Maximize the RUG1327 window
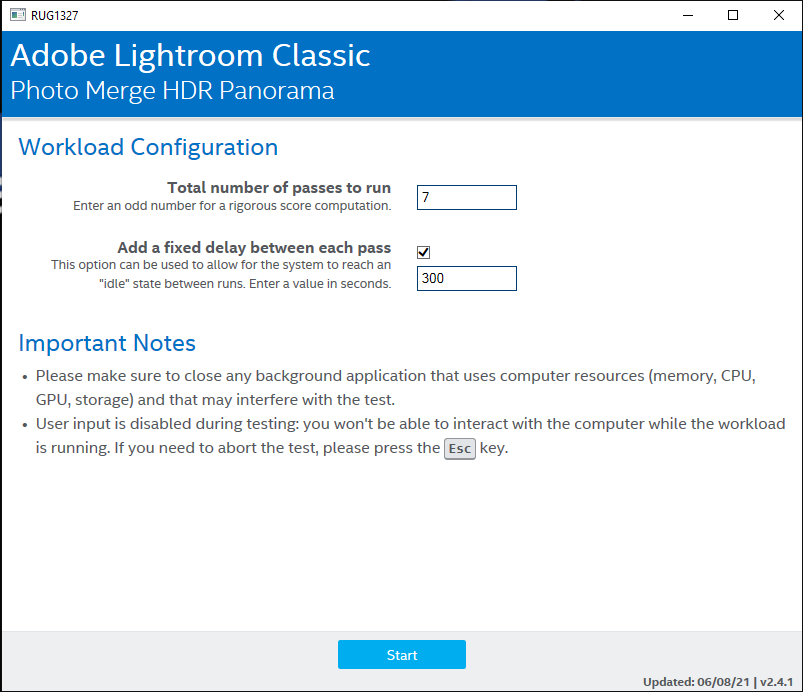This screenshot has width=803, height=692. click(733, 15)
